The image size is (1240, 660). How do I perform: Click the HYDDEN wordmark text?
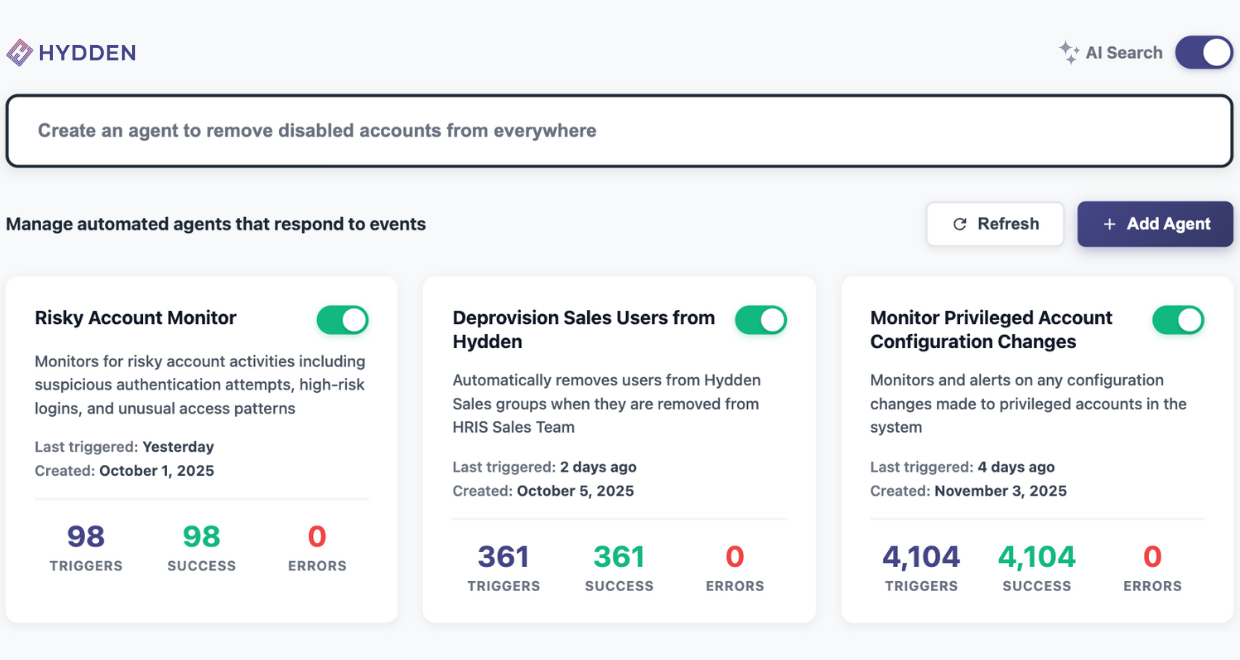click(87, 53)
